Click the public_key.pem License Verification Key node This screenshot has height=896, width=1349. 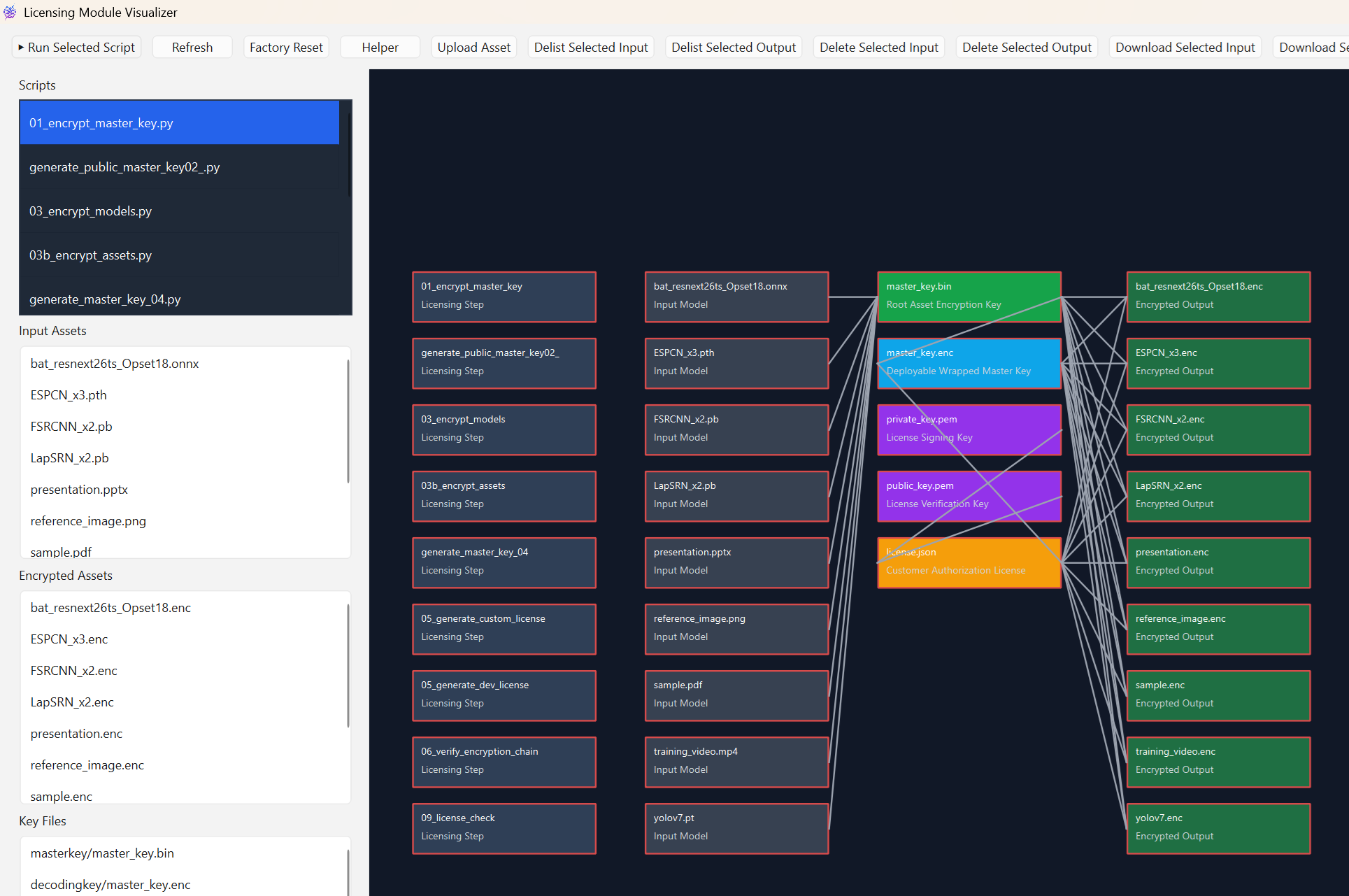click(969, 496)
